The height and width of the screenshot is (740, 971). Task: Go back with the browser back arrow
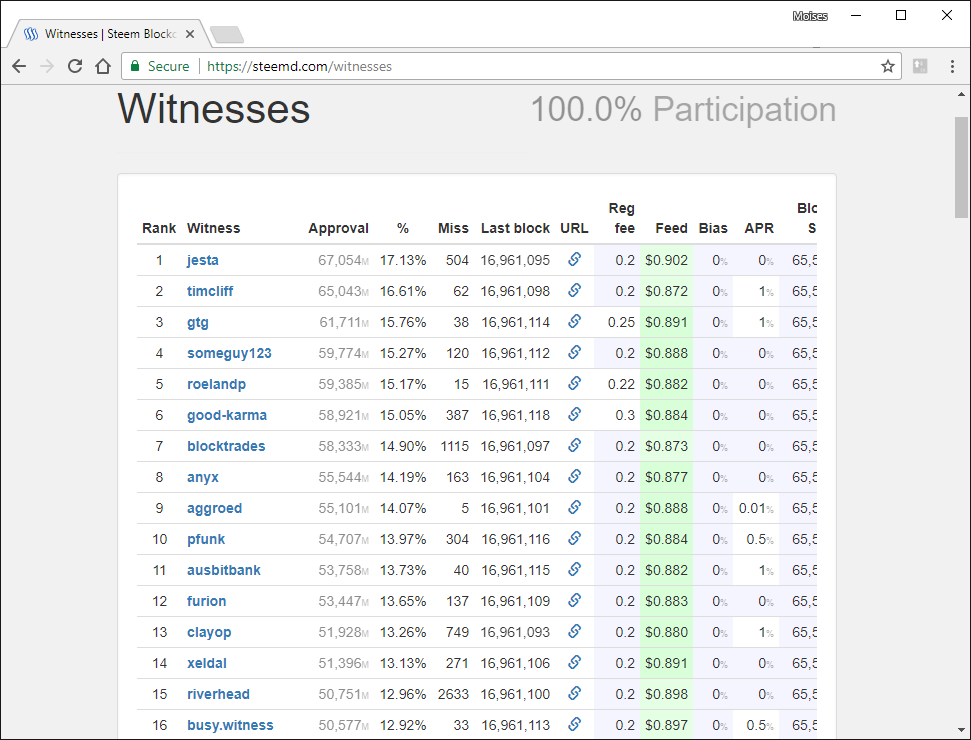19,66
